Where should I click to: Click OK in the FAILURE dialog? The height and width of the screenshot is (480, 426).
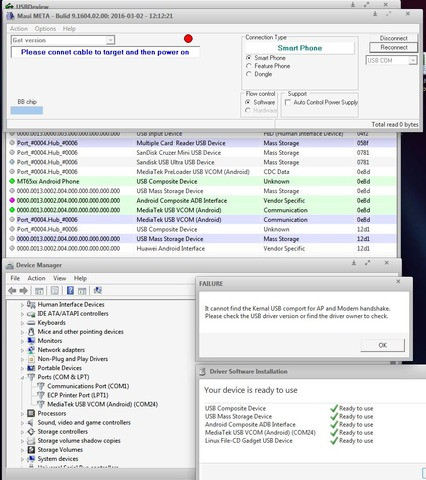click(383, 345)
